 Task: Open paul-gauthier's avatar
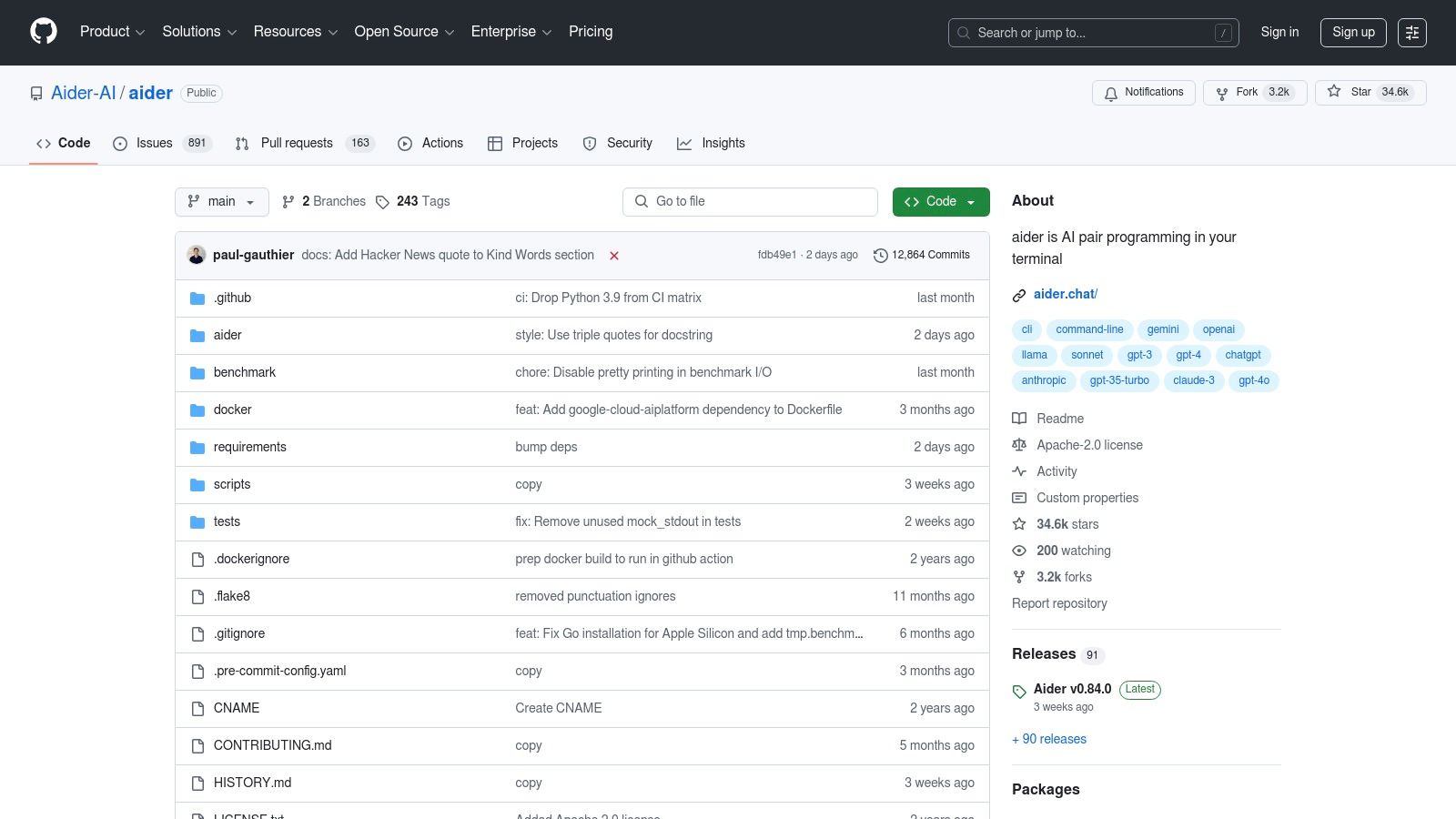(x=197, y=255)
